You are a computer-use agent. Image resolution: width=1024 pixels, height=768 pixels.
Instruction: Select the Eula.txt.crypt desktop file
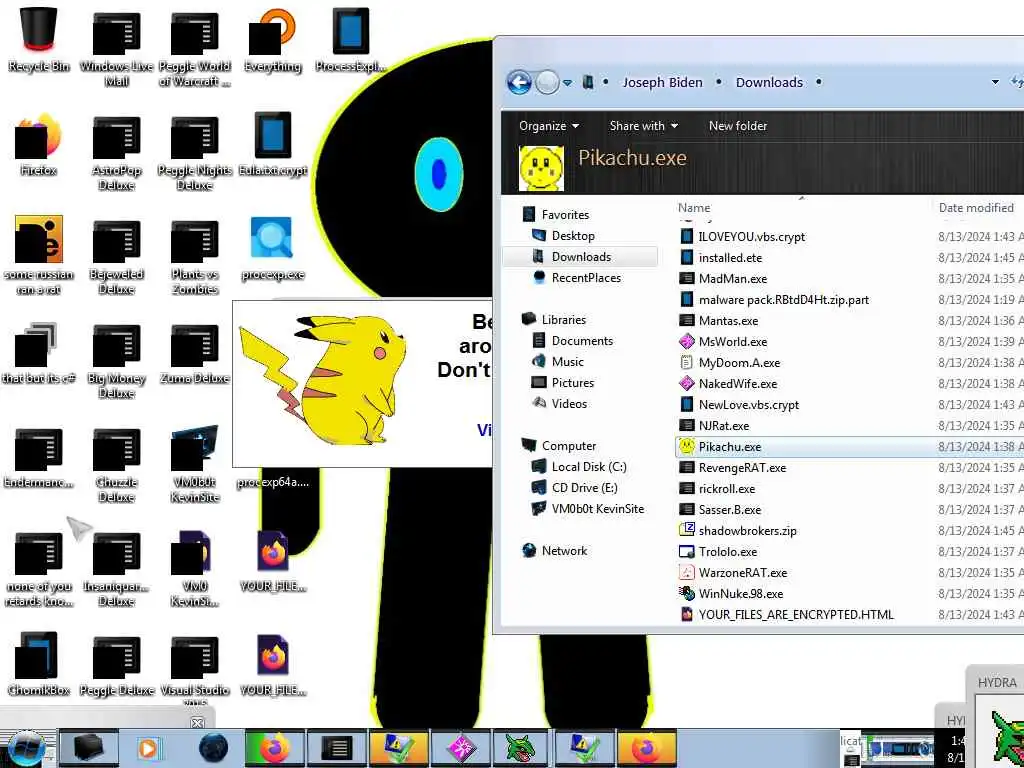[x=272, y=145]
